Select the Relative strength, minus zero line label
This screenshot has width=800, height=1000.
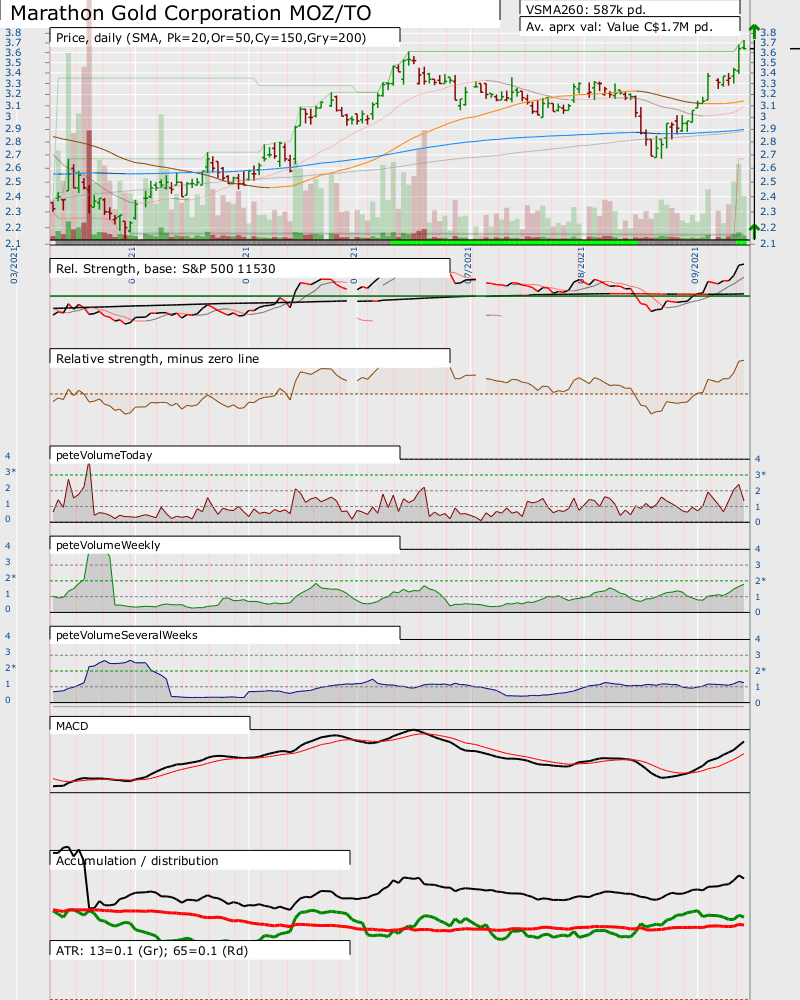click(158, 358)
